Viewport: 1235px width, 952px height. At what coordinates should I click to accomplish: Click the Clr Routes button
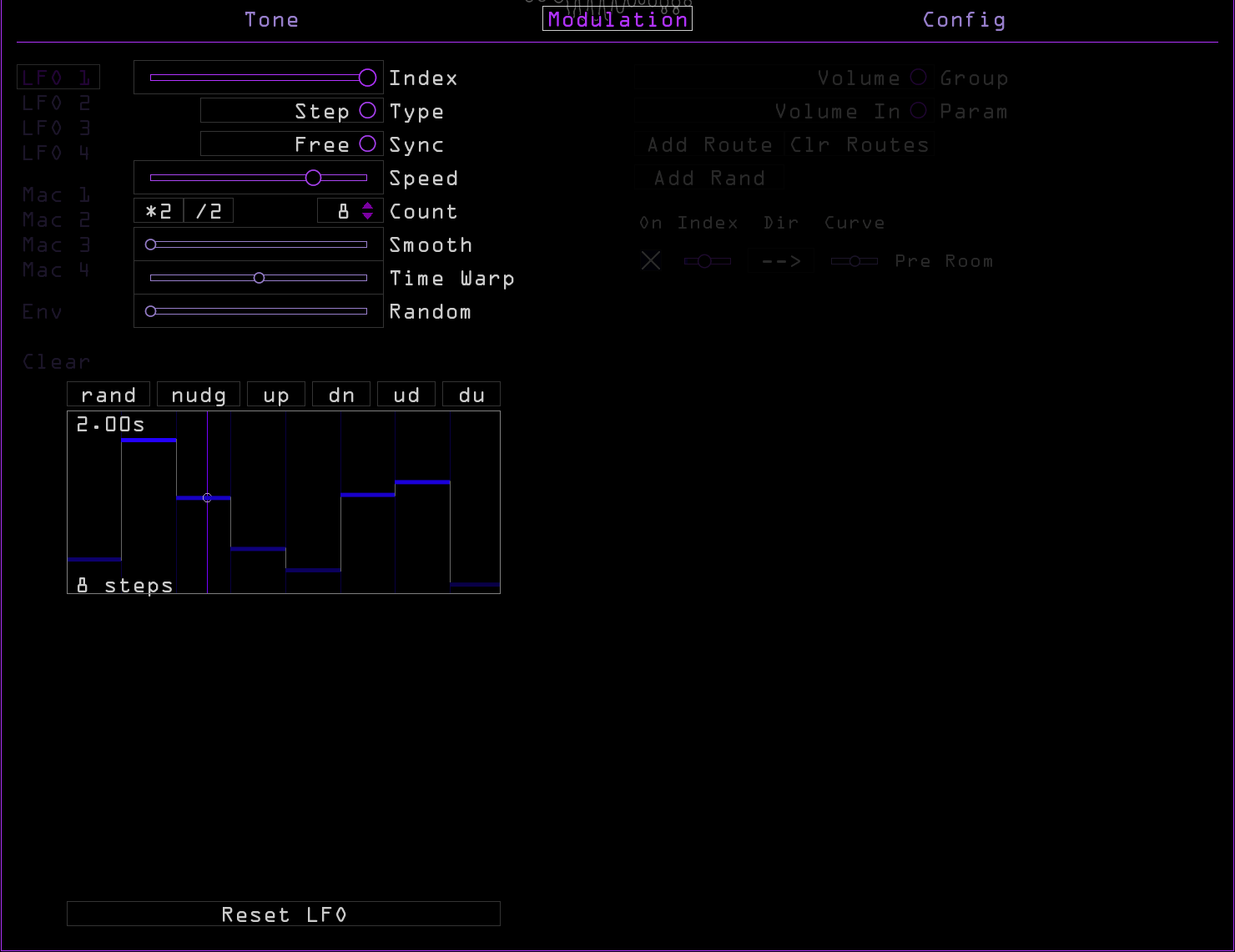(859, 144)
